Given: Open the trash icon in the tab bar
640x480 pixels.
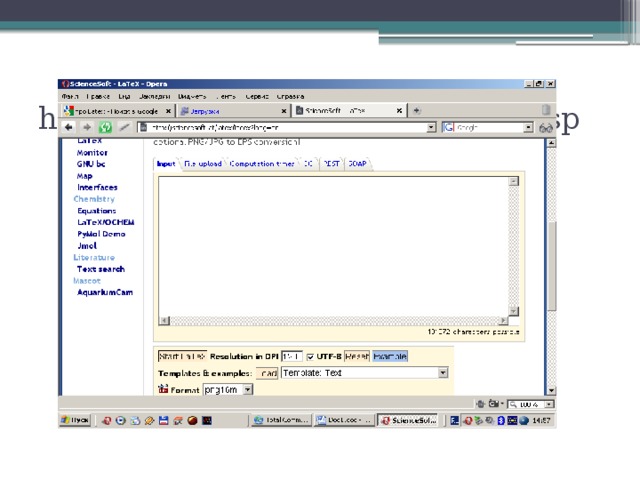Looking at the screenshot, I should (546, 110).
